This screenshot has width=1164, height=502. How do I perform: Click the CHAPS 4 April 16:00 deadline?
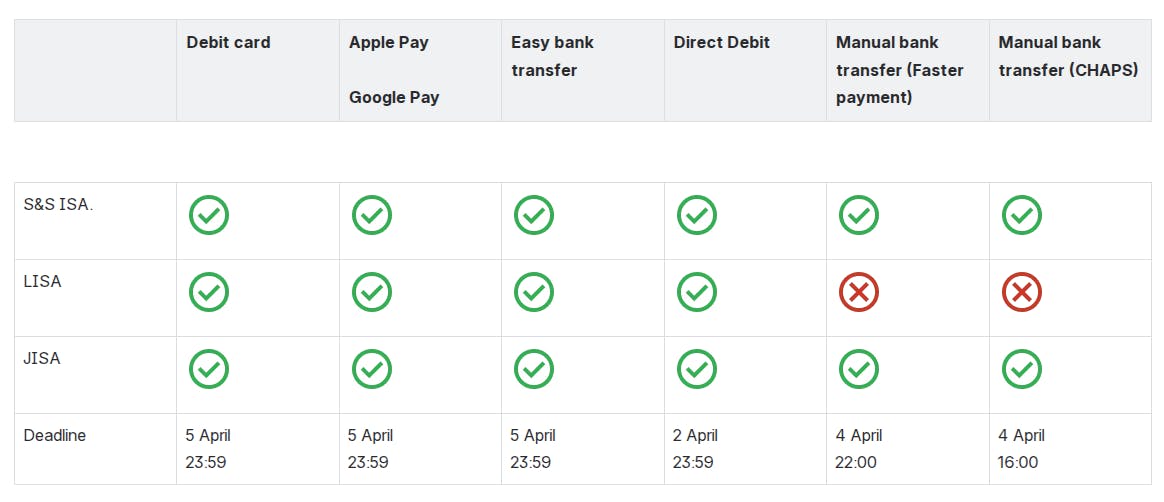coord(1021,448)
